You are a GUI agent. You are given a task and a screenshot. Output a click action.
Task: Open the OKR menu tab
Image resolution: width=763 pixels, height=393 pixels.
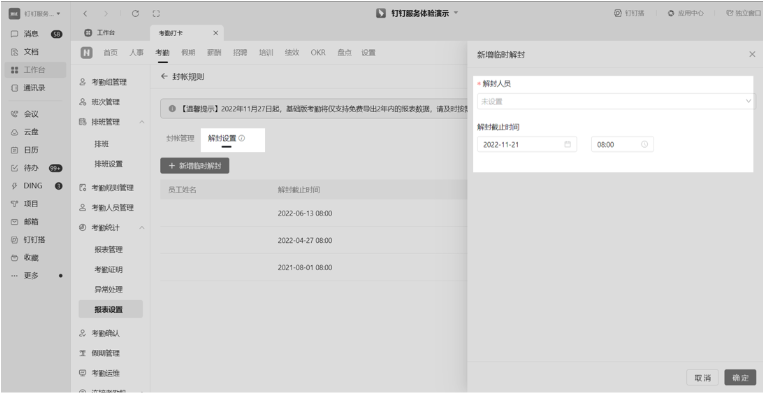(318, 53)
